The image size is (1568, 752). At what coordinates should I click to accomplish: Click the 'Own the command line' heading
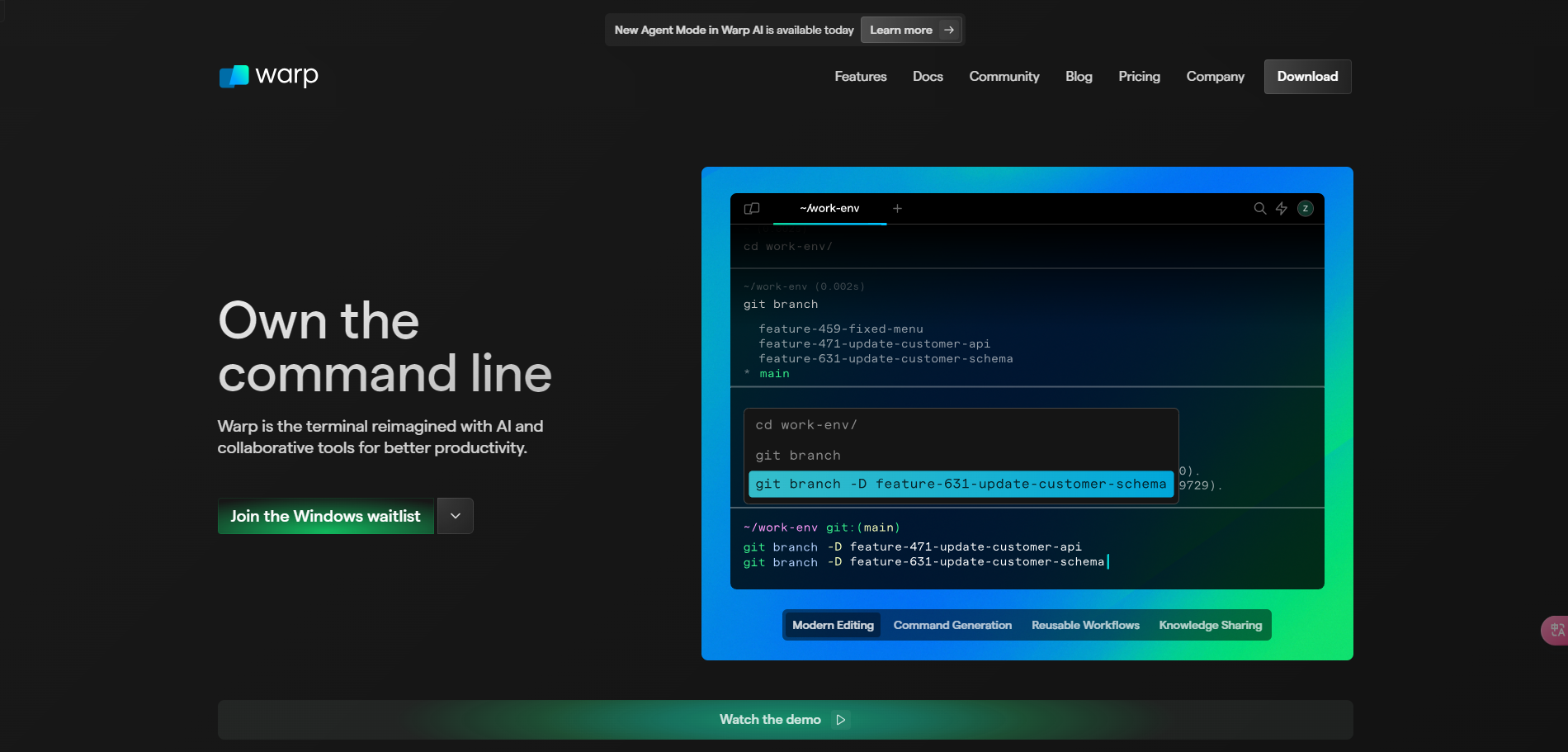[x=385, y=347]
